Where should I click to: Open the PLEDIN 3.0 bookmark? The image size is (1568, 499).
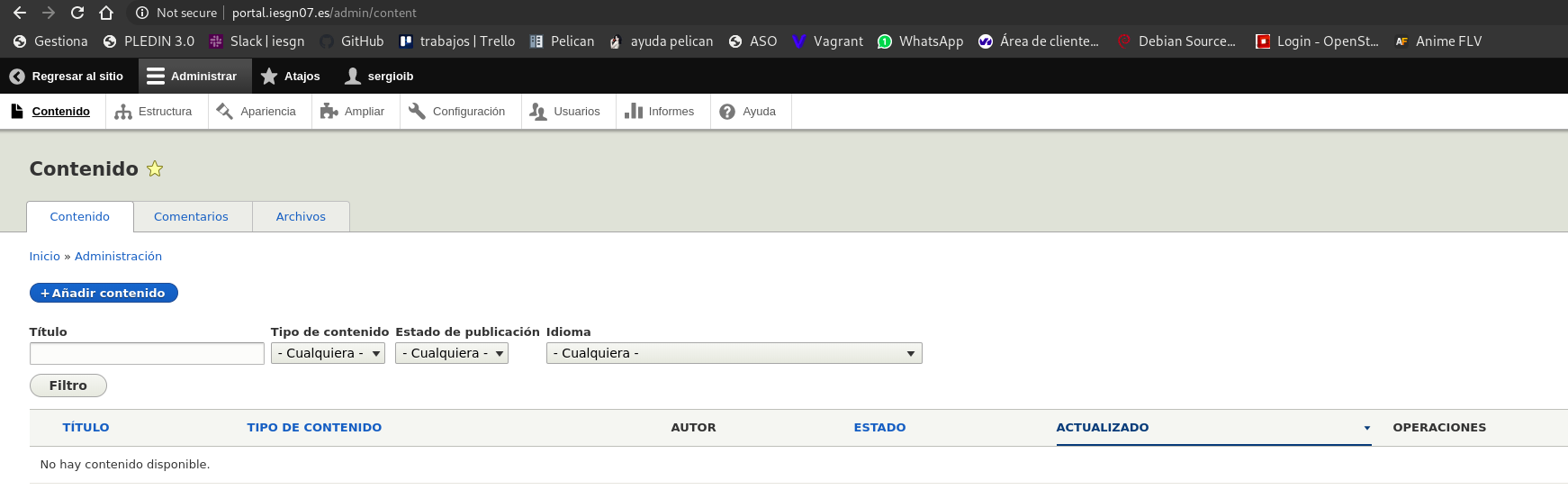(x=149, y=41)
